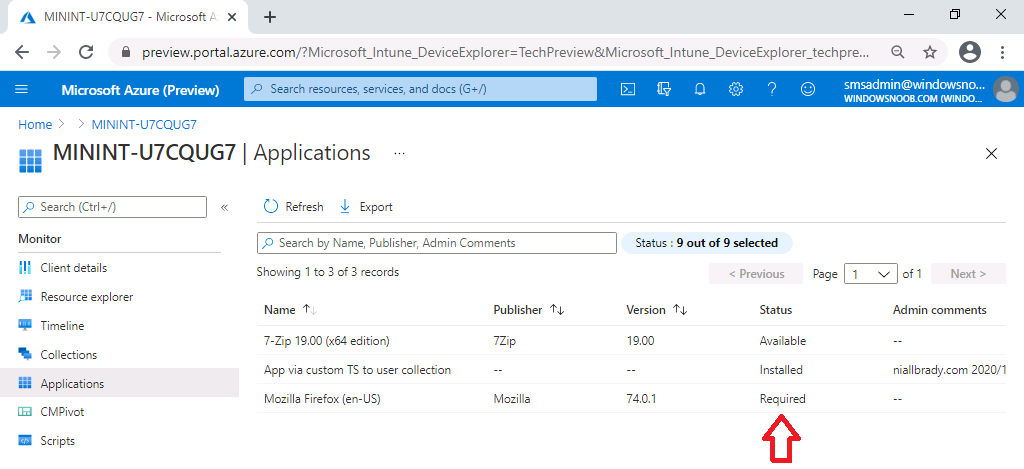Image resolution: width=1024 pixels, height=469 pixels.
Task: Reload the page in the browser
Action: pos(86,52)
